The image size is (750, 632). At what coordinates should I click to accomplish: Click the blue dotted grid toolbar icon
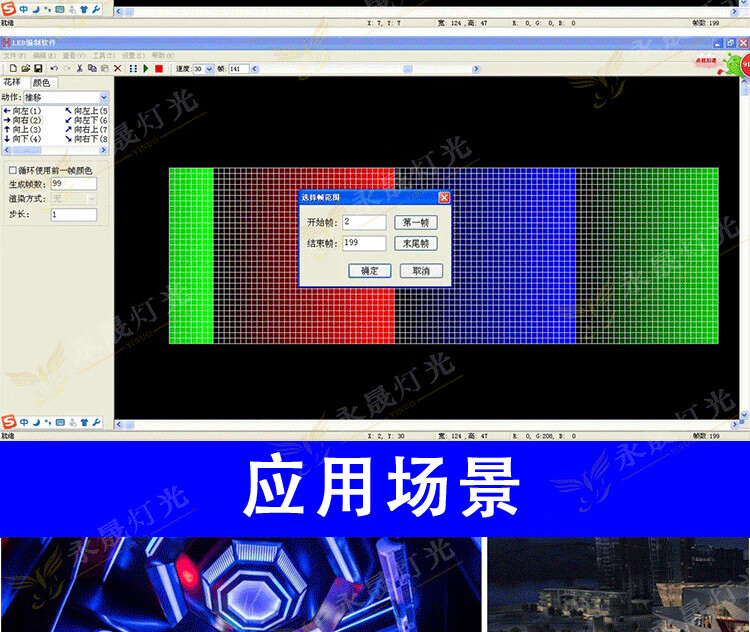(x=133, y=69)
